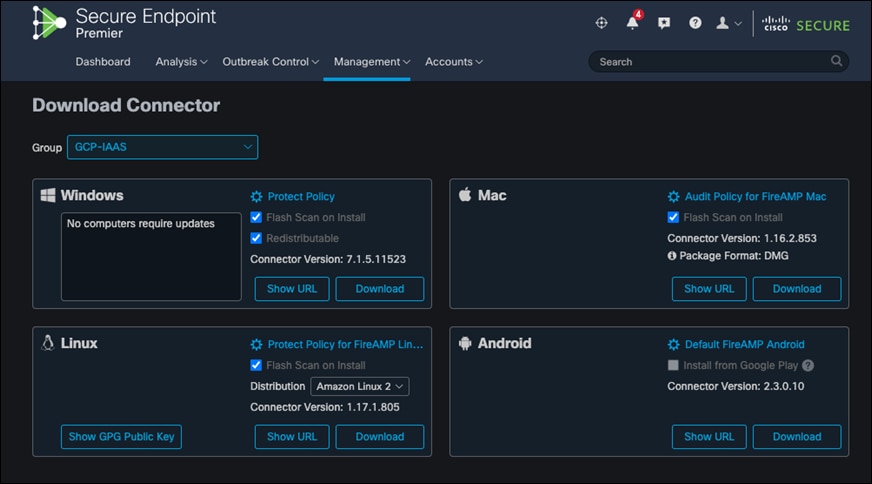Open the feedback chat bubble icon
Image resolution: width=872 pixels, height=484 pixels.
(x=663, y=23)
